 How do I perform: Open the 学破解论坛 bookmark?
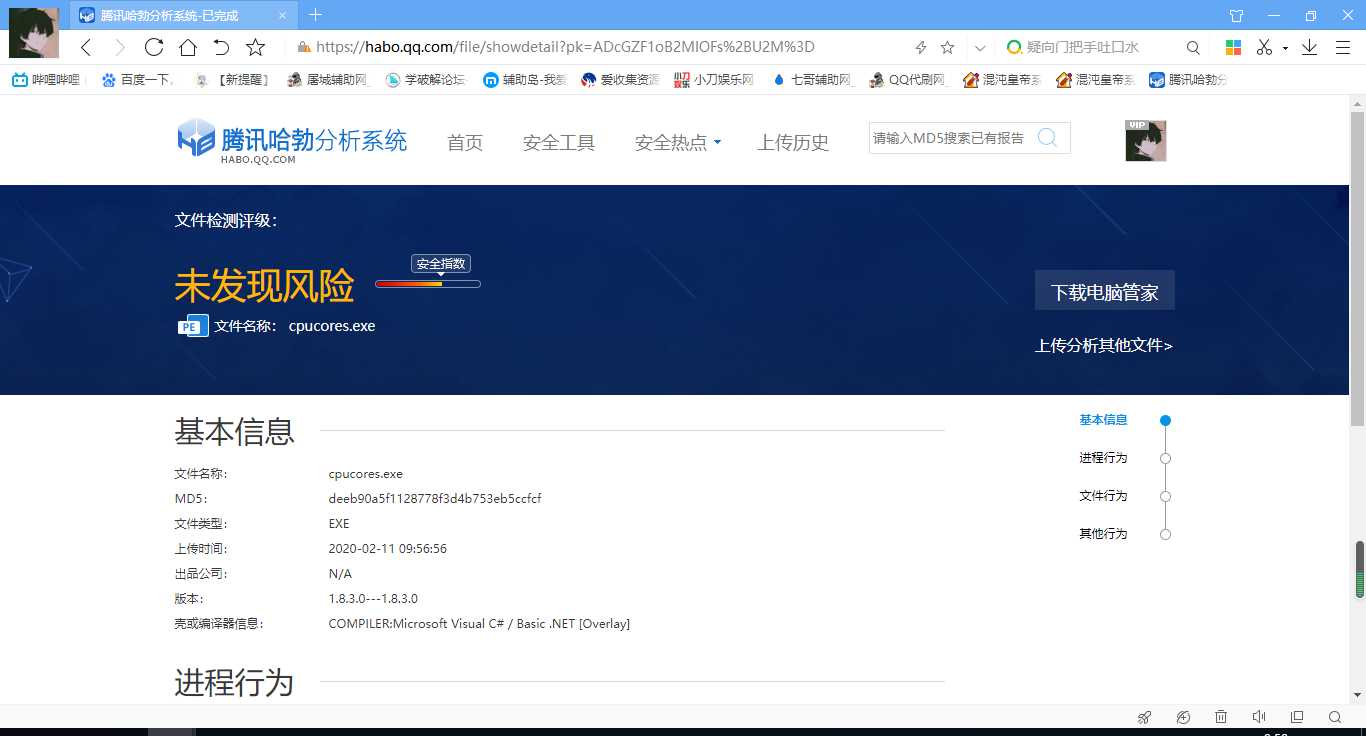coord(425,80)
